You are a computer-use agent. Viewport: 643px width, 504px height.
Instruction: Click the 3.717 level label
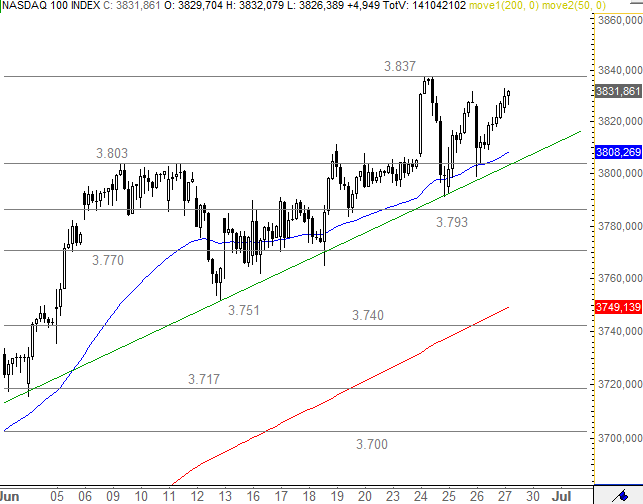pos(204,379)
